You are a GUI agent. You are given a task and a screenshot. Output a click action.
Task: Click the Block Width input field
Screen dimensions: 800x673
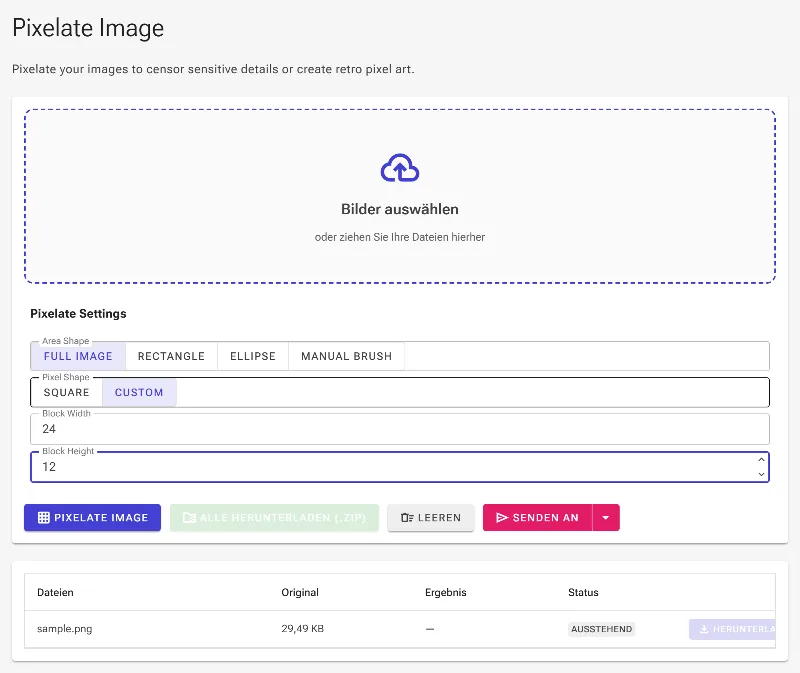click(399, 429)
